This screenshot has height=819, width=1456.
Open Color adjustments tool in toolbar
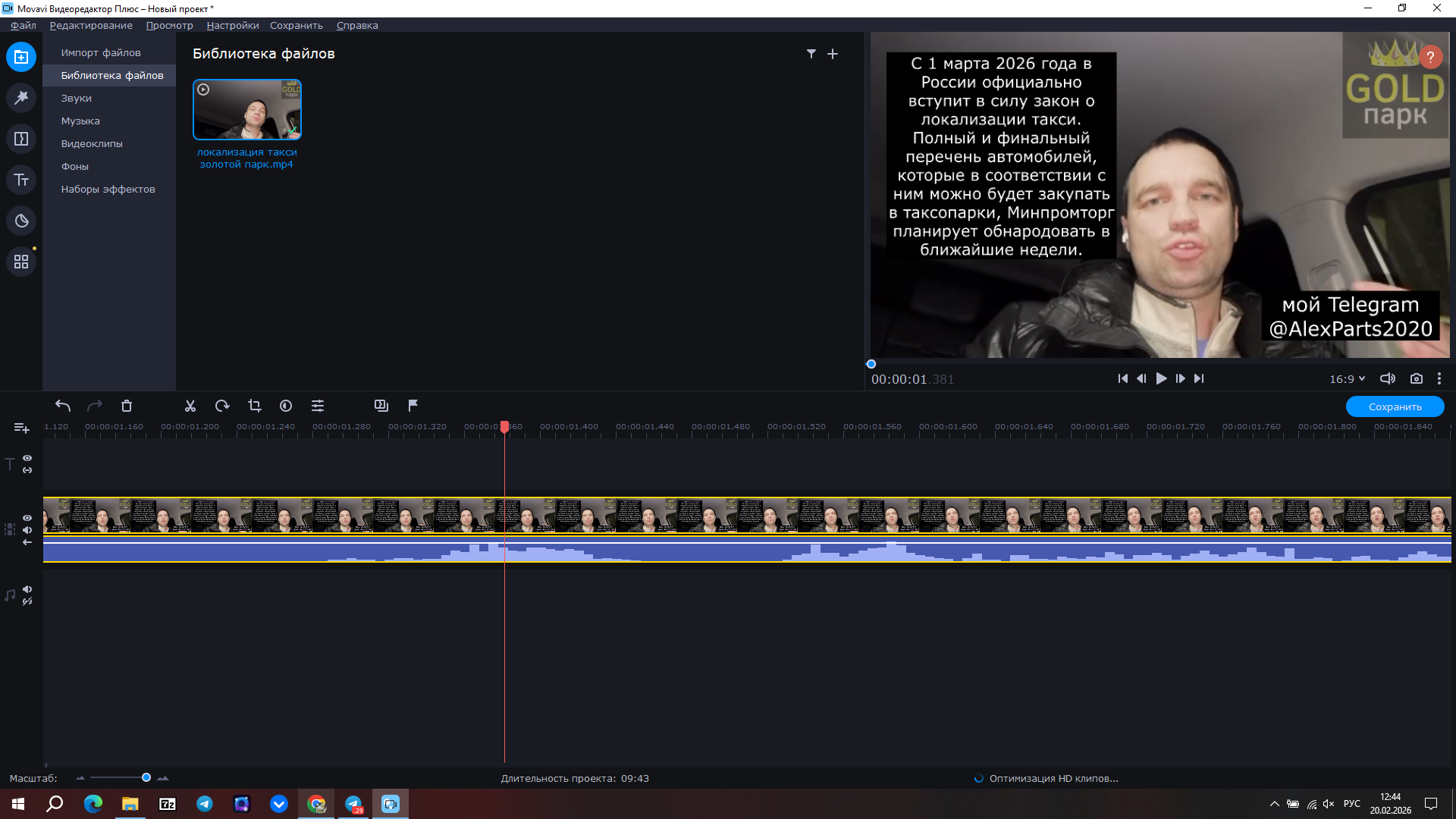click(x=286, y=406)
